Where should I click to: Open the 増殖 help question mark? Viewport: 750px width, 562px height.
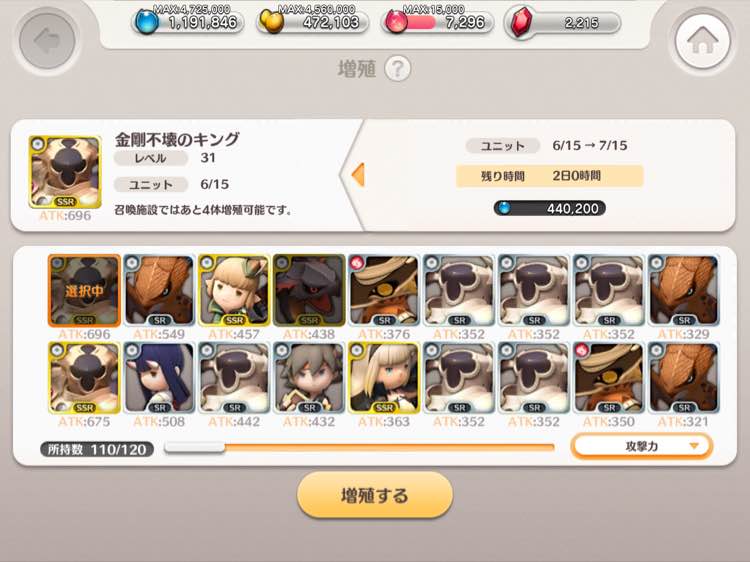click(x=397, y=69)
